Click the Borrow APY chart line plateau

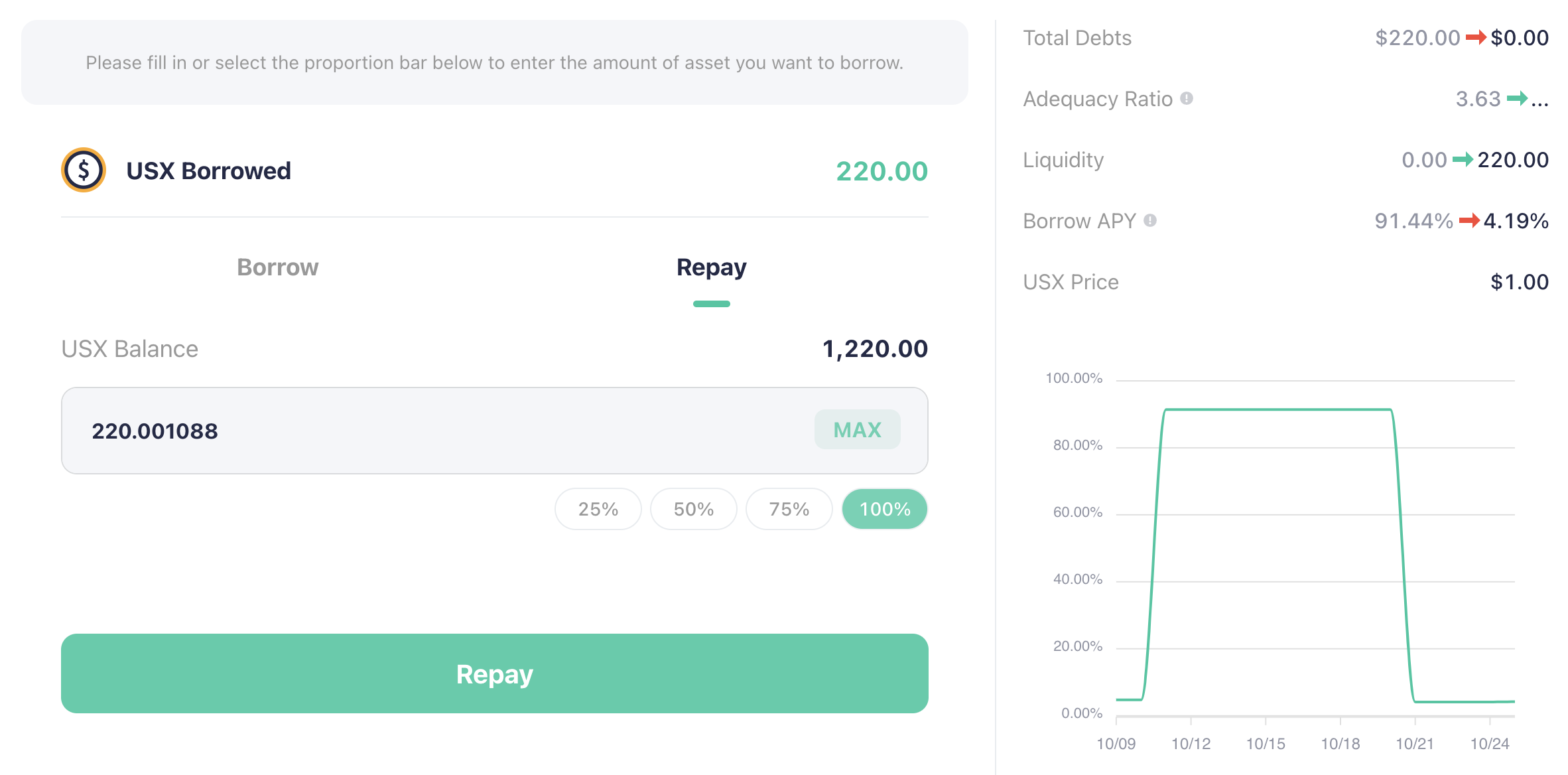click(x=1277, y=409)
